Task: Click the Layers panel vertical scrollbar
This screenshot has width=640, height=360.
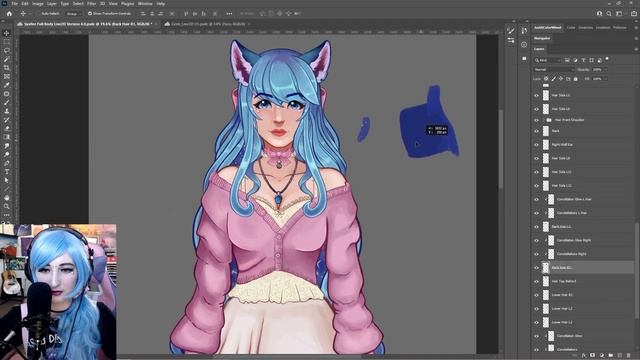Action: tap(637, 269)
